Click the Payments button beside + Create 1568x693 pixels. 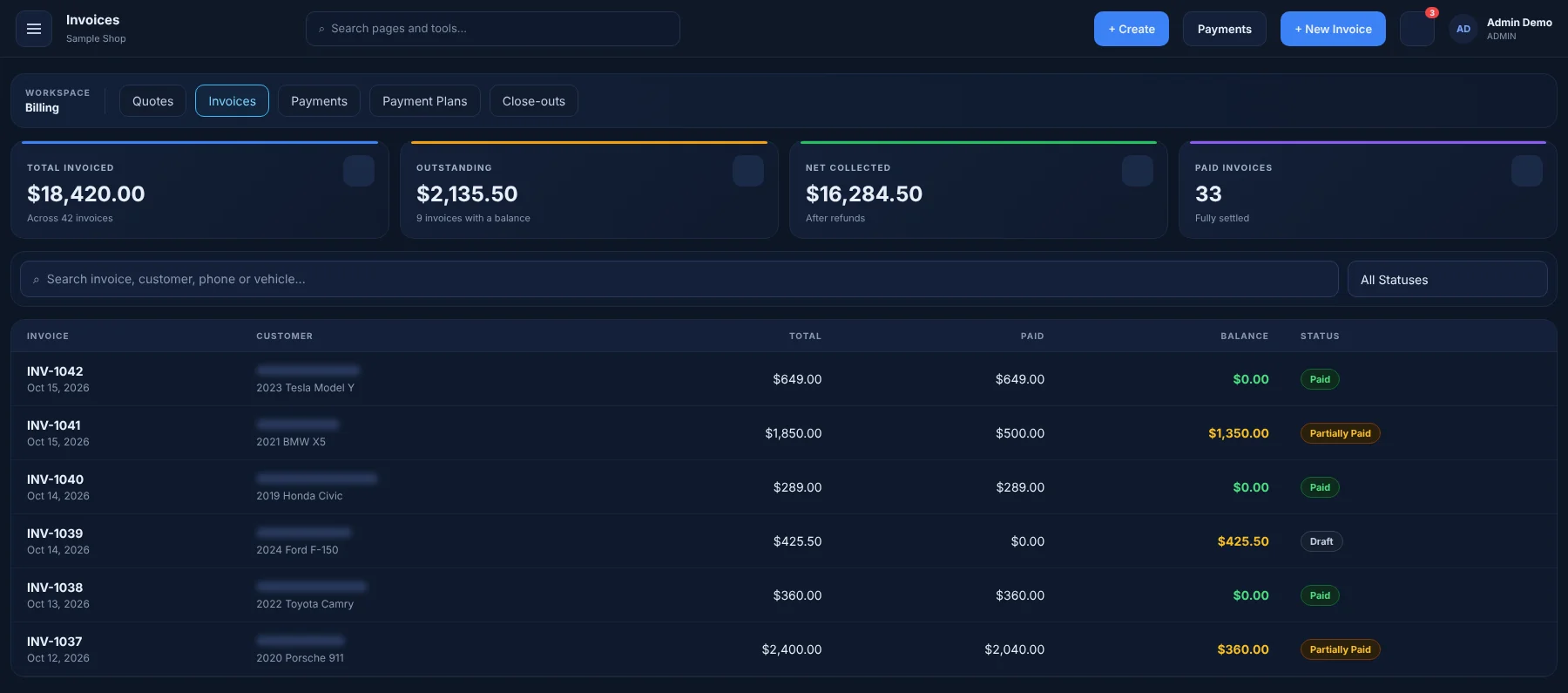coord(1225,29)
